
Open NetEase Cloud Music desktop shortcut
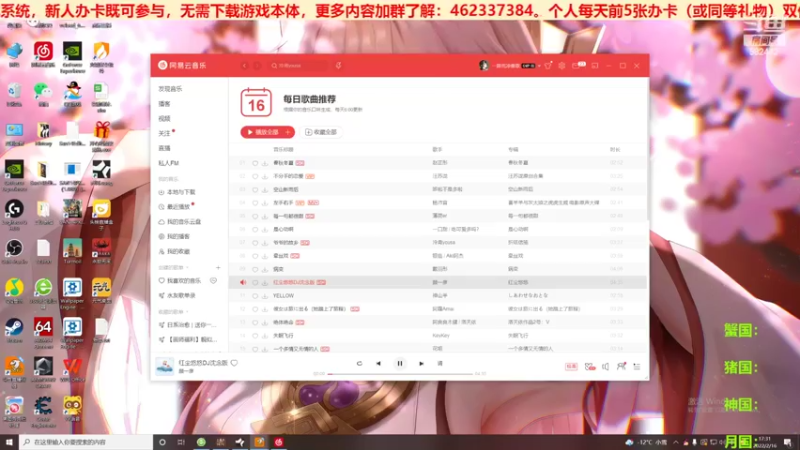coord(43,54)
